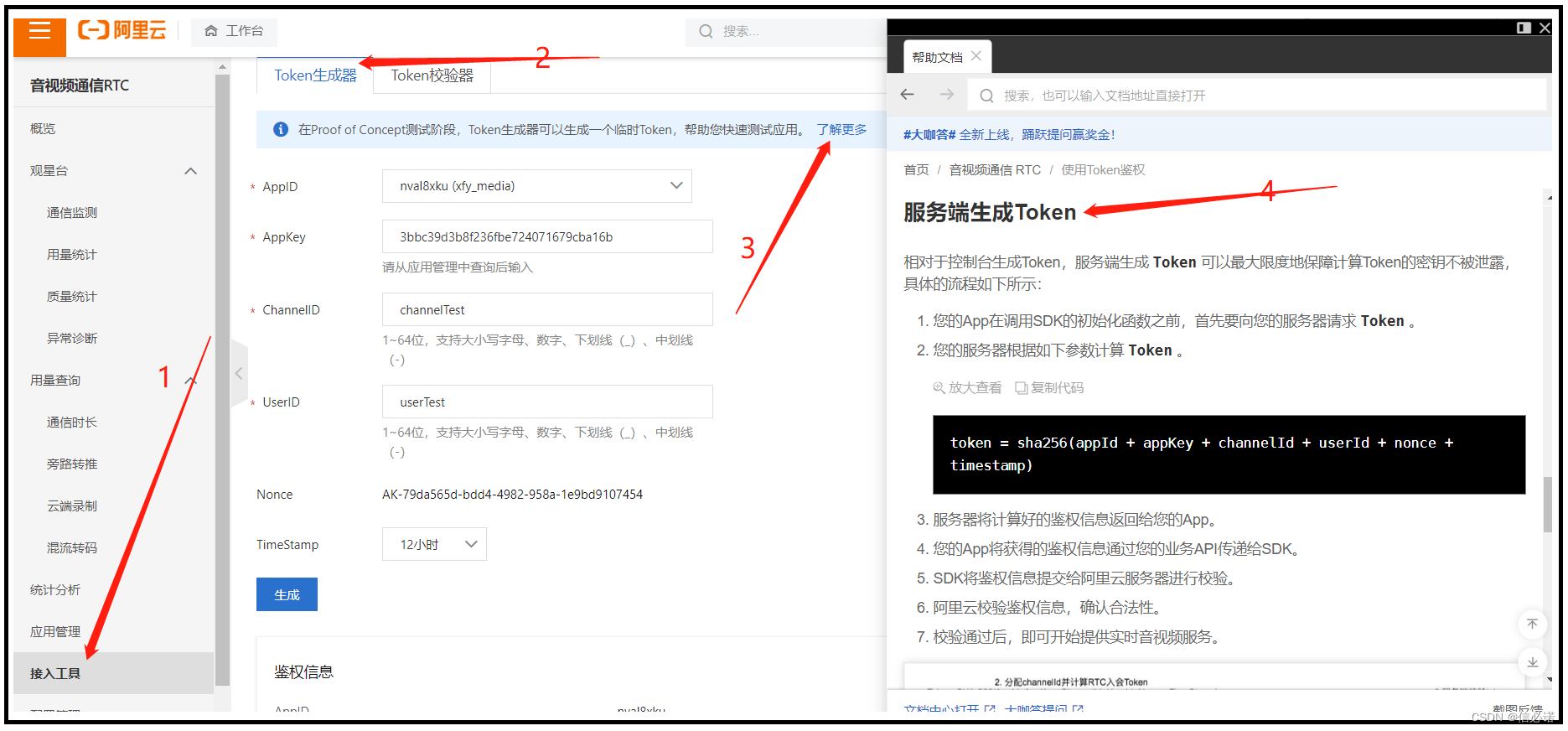Screen dimensions: 1568x731
Task: Click the 服务端生成Token heading
Action: [990, 212]
